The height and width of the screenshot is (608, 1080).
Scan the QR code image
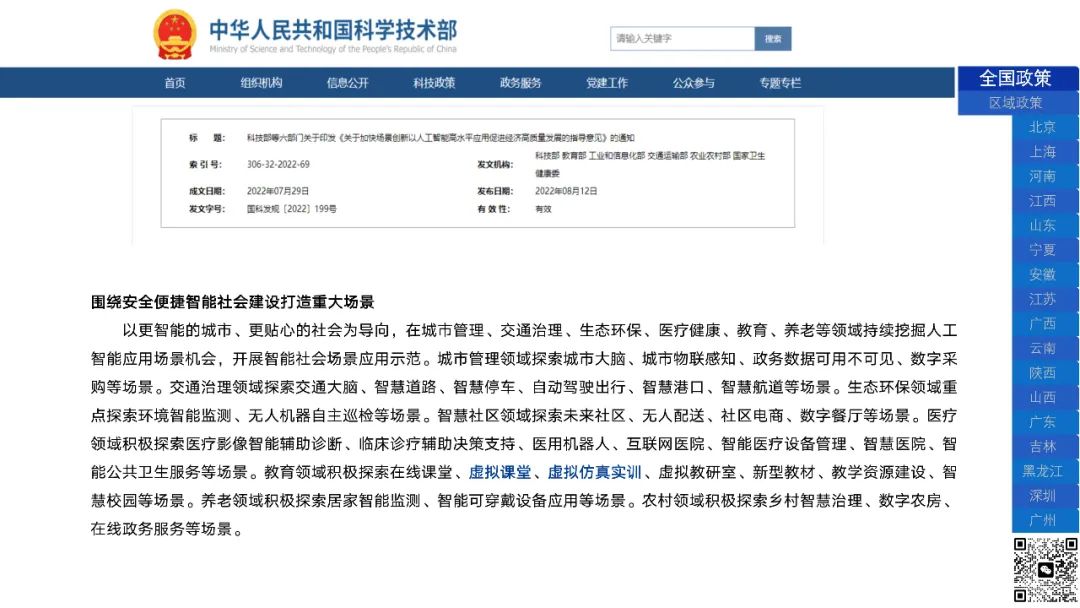[x=1046, y=570]
